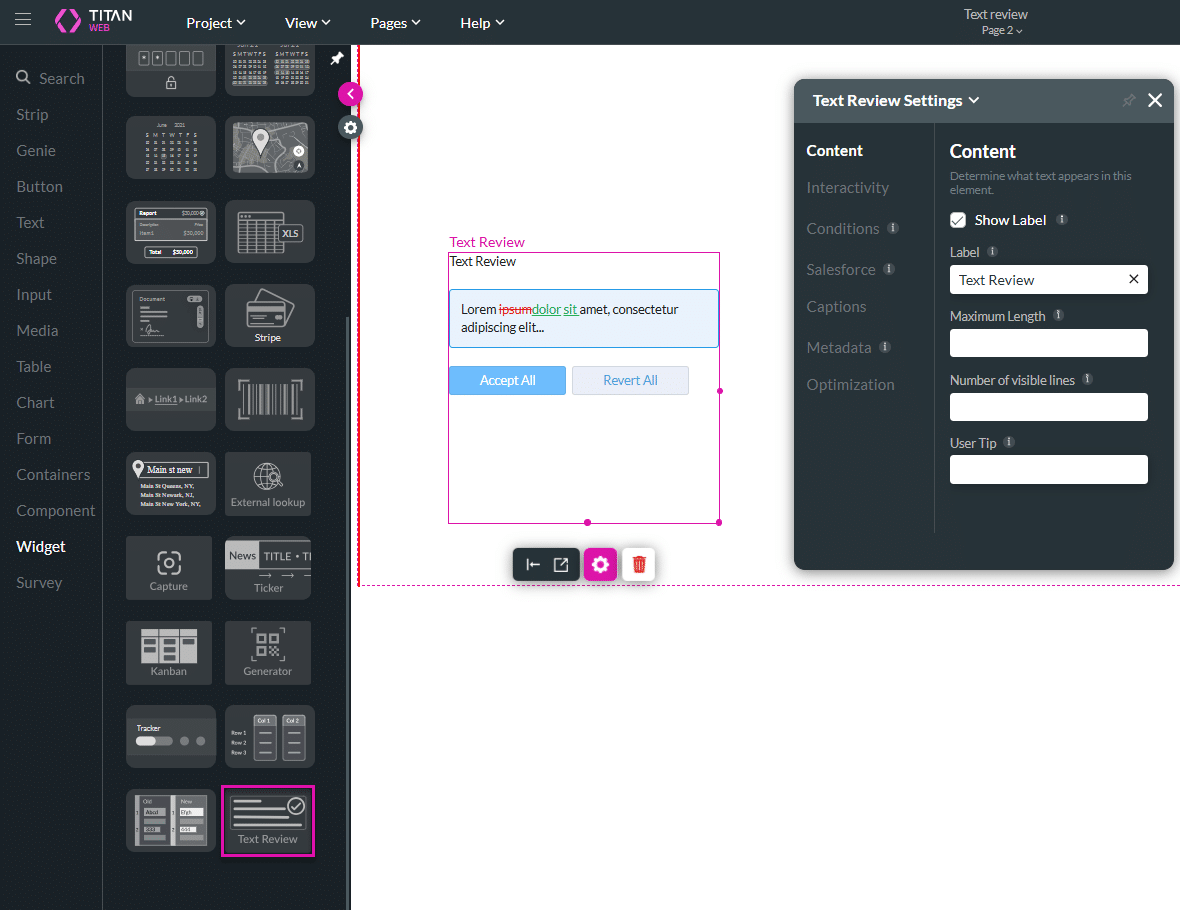Click the Stripe payment widget icon
The image size is (1180, 910).
tap(269, 316)
